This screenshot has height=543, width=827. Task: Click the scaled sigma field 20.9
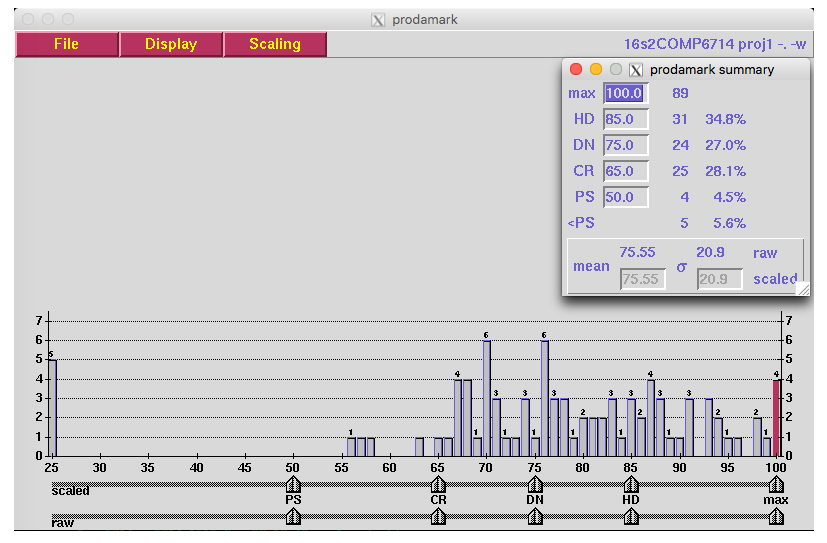(718, 280)
